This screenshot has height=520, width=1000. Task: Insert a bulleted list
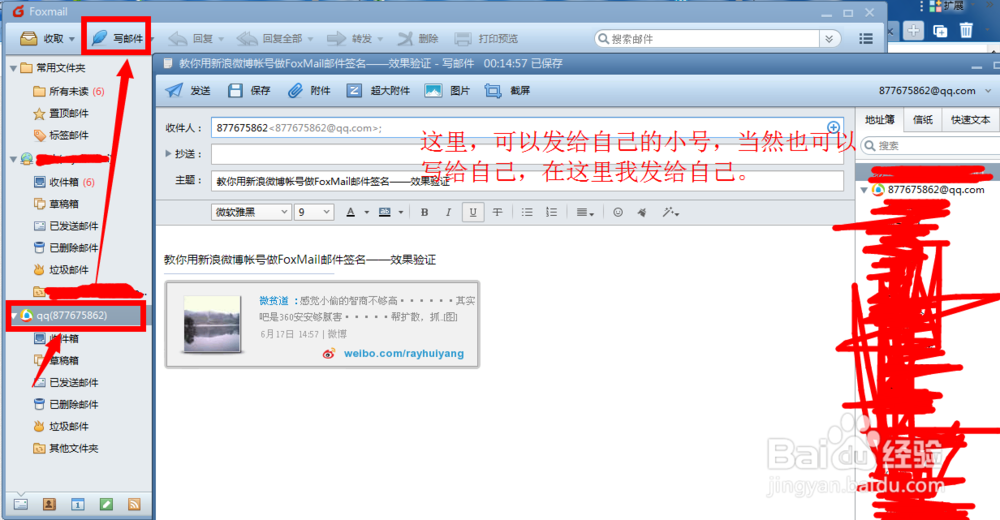pos(527,212)
